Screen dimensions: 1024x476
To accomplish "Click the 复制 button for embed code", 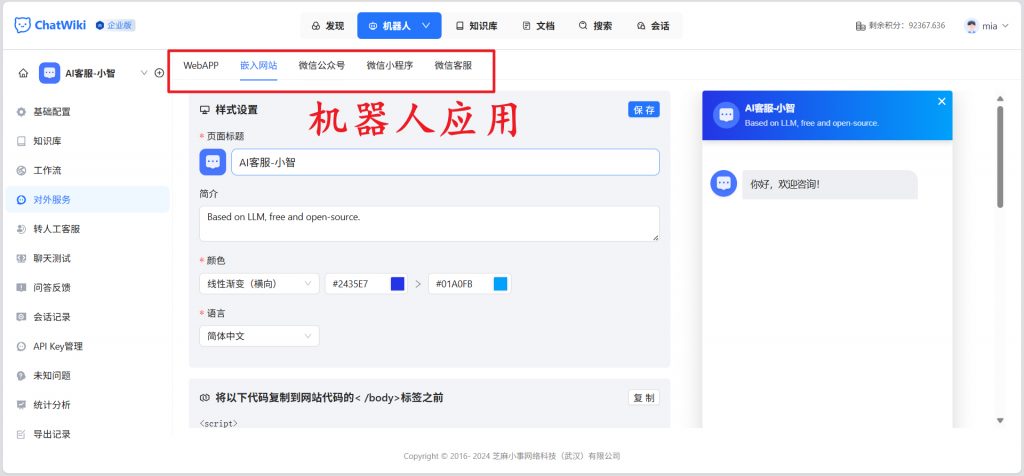I will pos(644,398).
